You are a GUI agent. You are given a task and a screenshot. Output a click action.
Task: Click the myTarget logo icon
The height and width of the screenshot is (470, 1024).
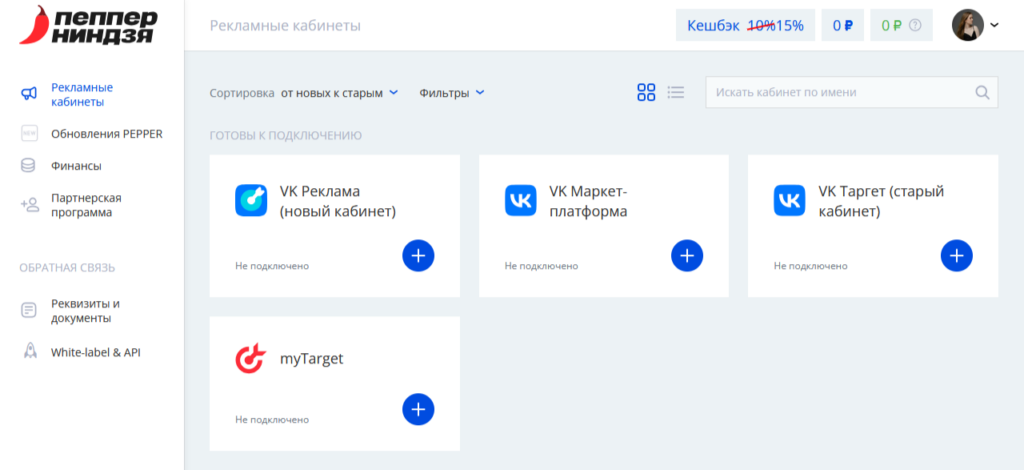tap(250, 358)
